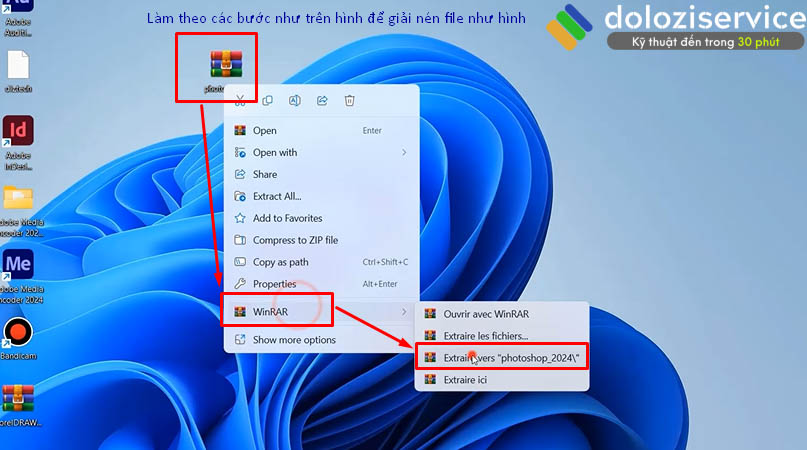Click the wrench icon beside Properties
This screenshot has height=450, width=807.
point(240,284)
